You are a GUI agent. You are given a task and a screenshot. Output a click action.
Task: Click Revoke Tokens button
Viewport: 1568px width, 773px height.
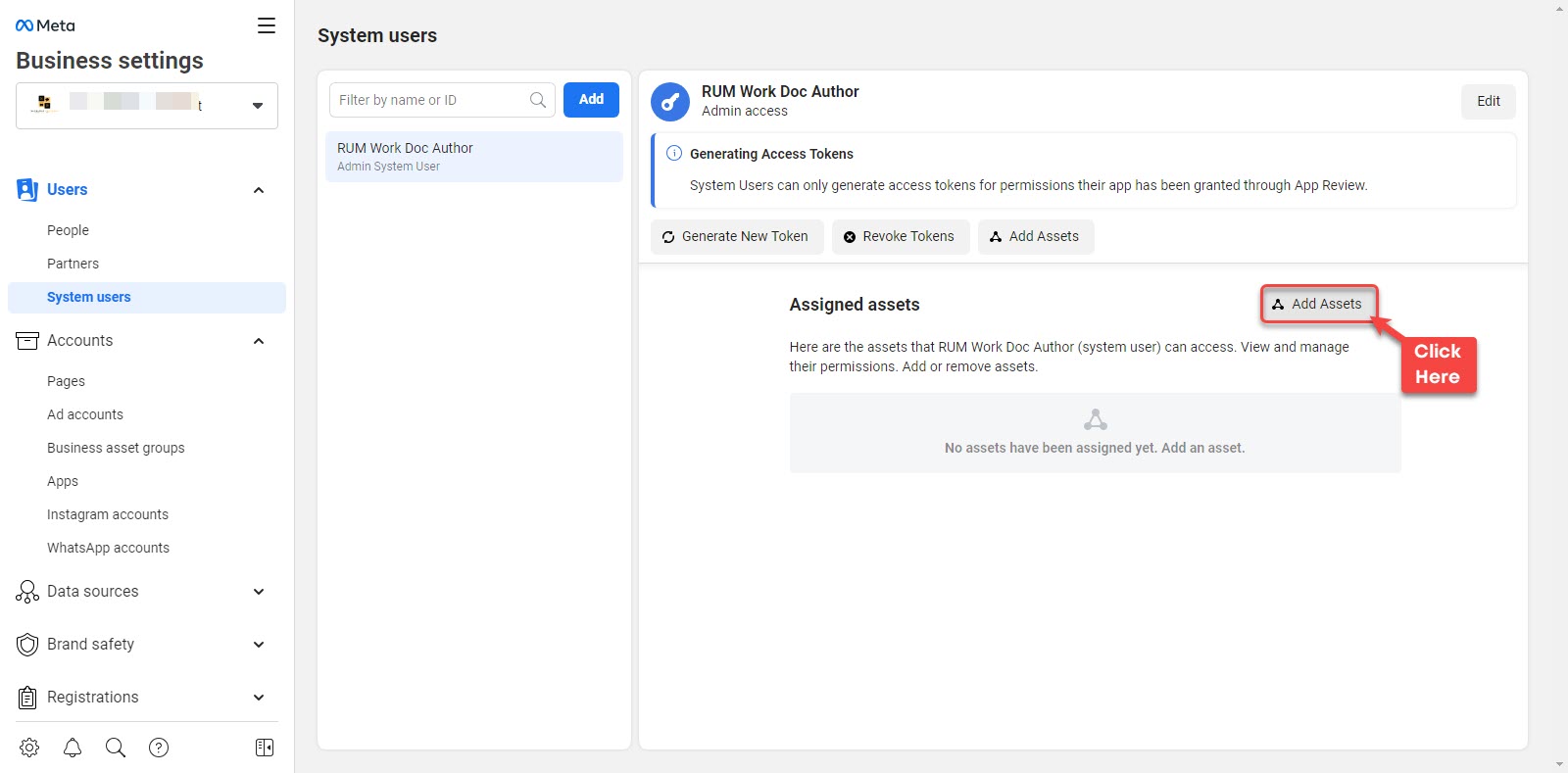901,236
